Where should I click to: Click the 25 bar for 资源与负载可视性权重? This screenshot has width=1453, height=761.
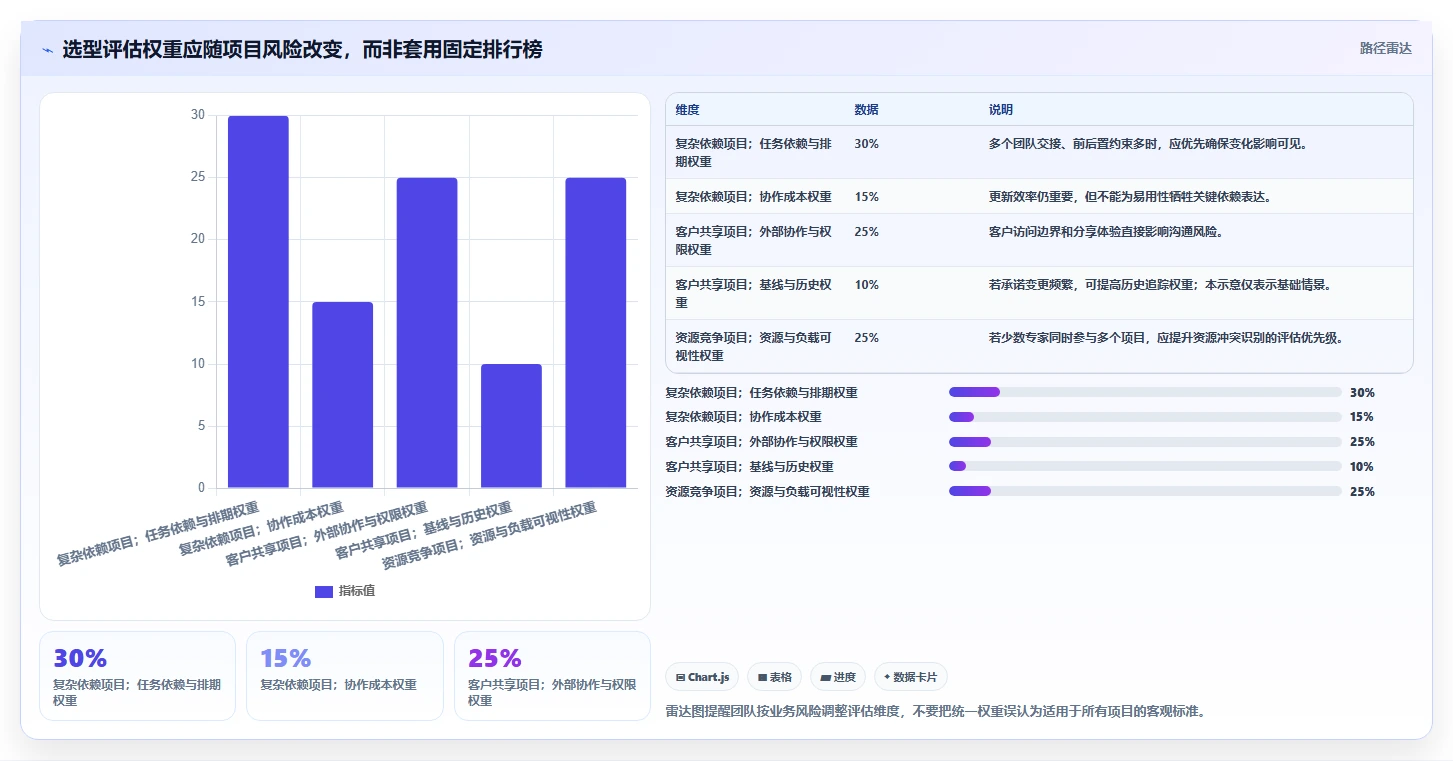tap(596, 333)
